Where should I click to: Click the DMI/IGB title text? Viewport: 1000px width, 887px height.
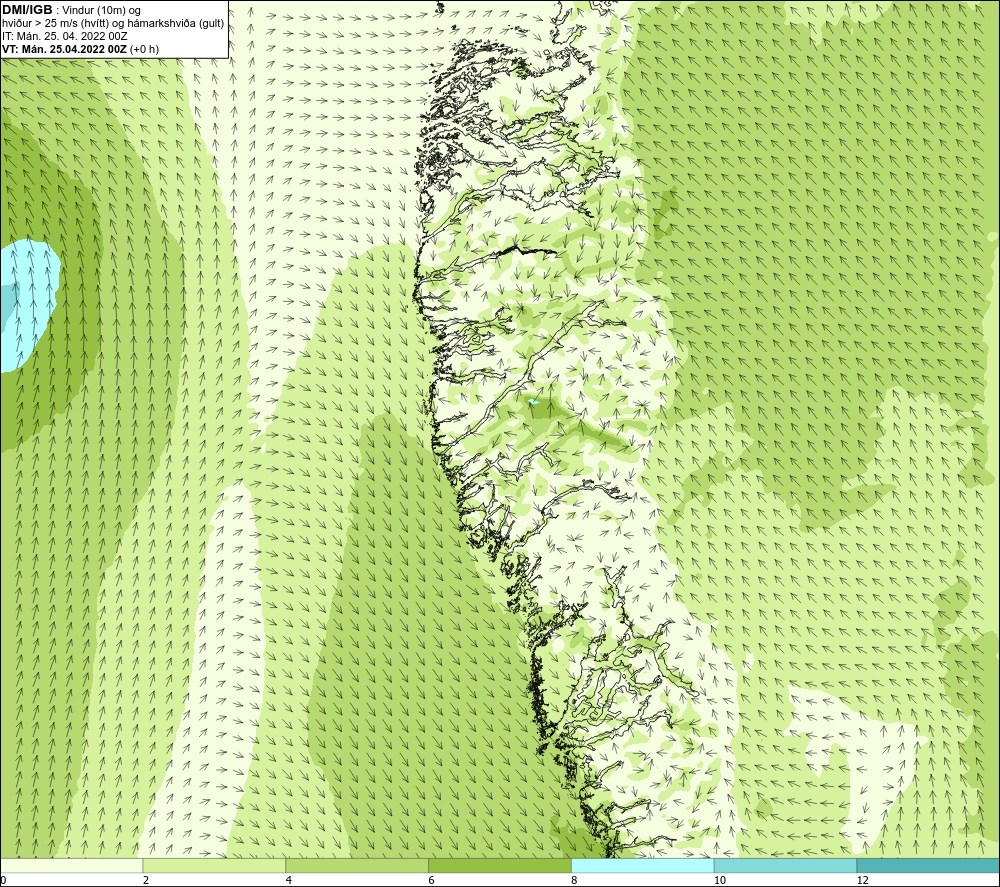27,10
